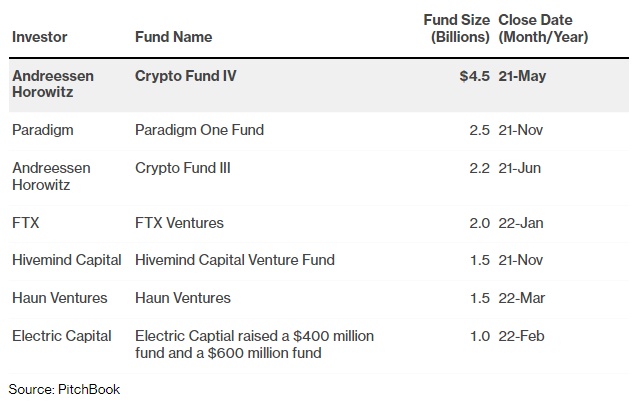Open the Source: PitchBook attribution
The width and height of the screenshot is (637, 407).
click(x=64, y=389)
